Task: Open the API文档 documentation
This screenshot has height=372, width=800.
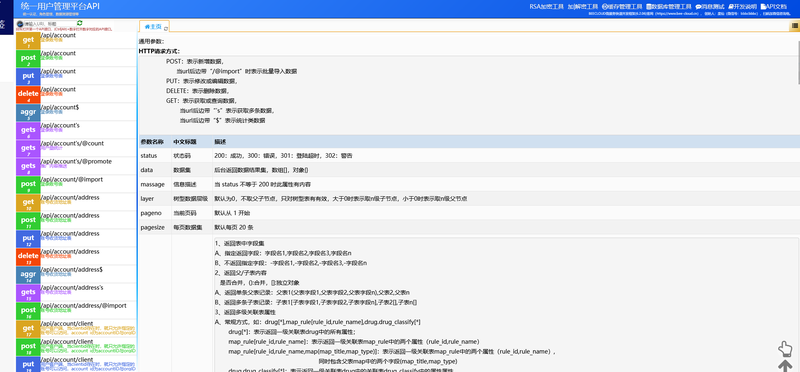Action: tap(774, 7)
